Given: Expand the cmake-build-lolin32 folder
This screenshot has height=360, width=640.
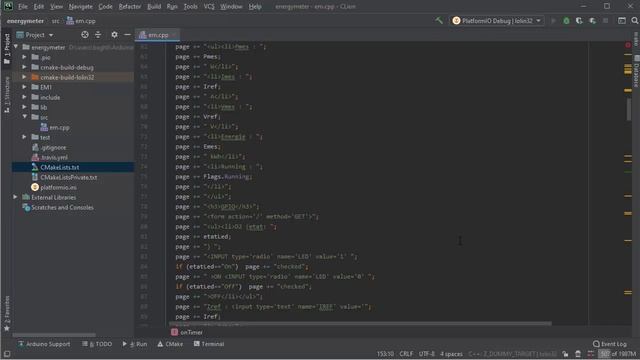Looking at the screenshot, I should click(x=24, y=77).
